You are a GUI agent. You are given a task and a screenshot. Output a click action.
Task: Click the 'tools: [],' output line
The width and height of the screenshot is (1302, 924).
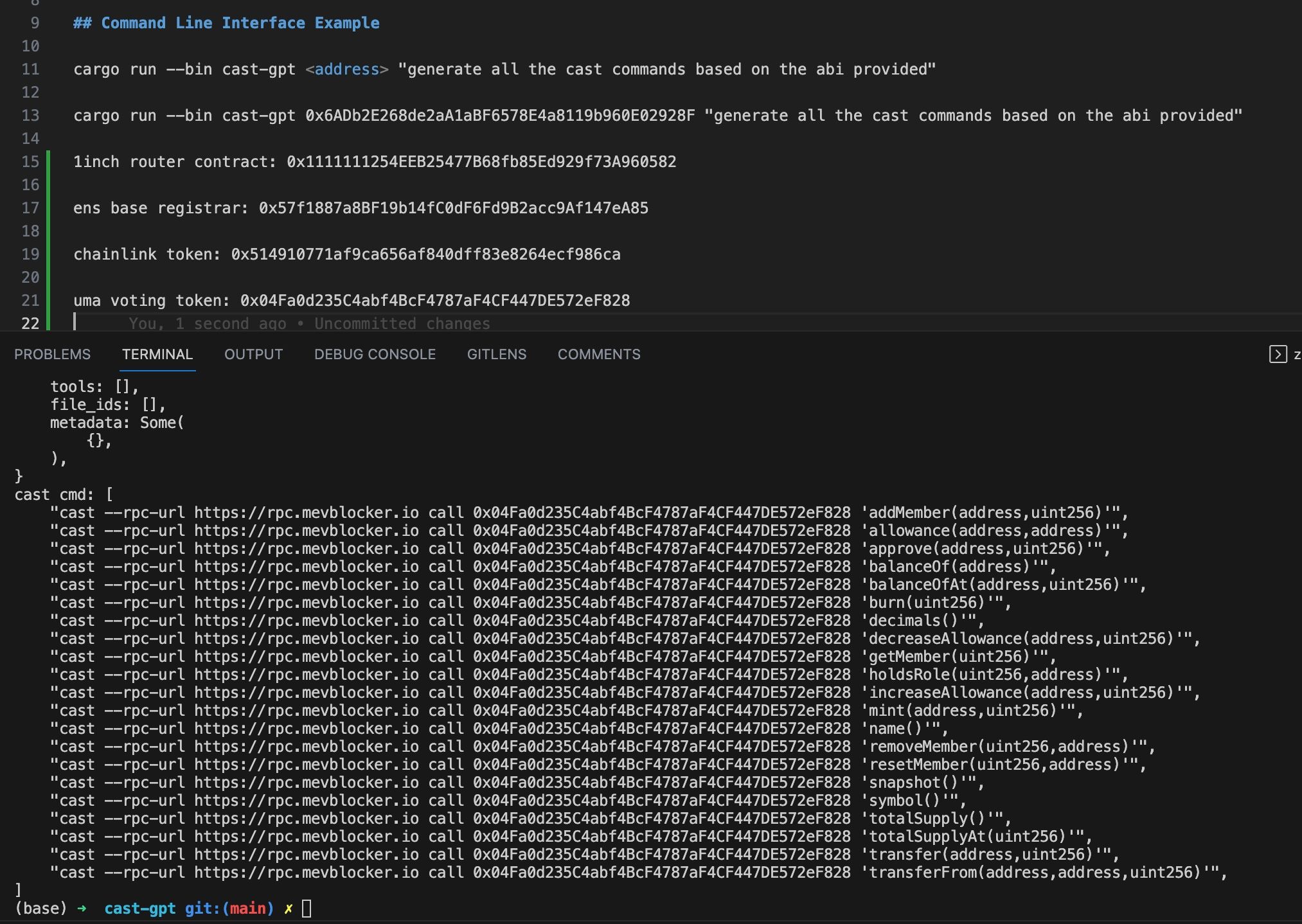click(x=94, y=387)
